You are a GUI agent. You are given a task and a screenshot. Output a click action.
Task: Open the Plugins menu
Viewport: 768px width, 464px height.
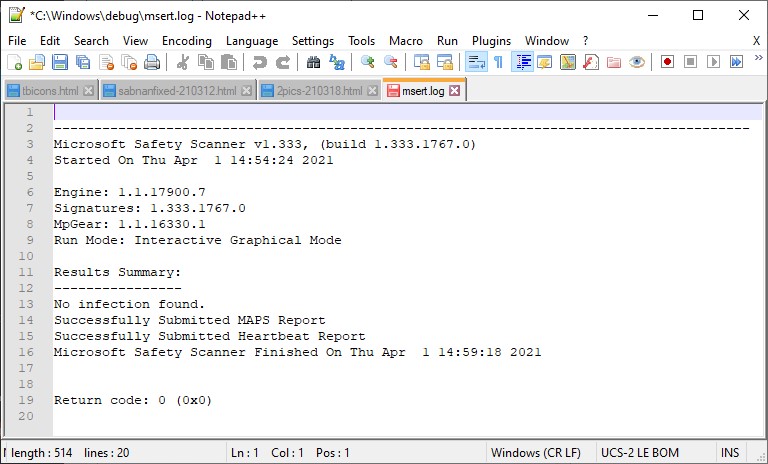(491, 41)
